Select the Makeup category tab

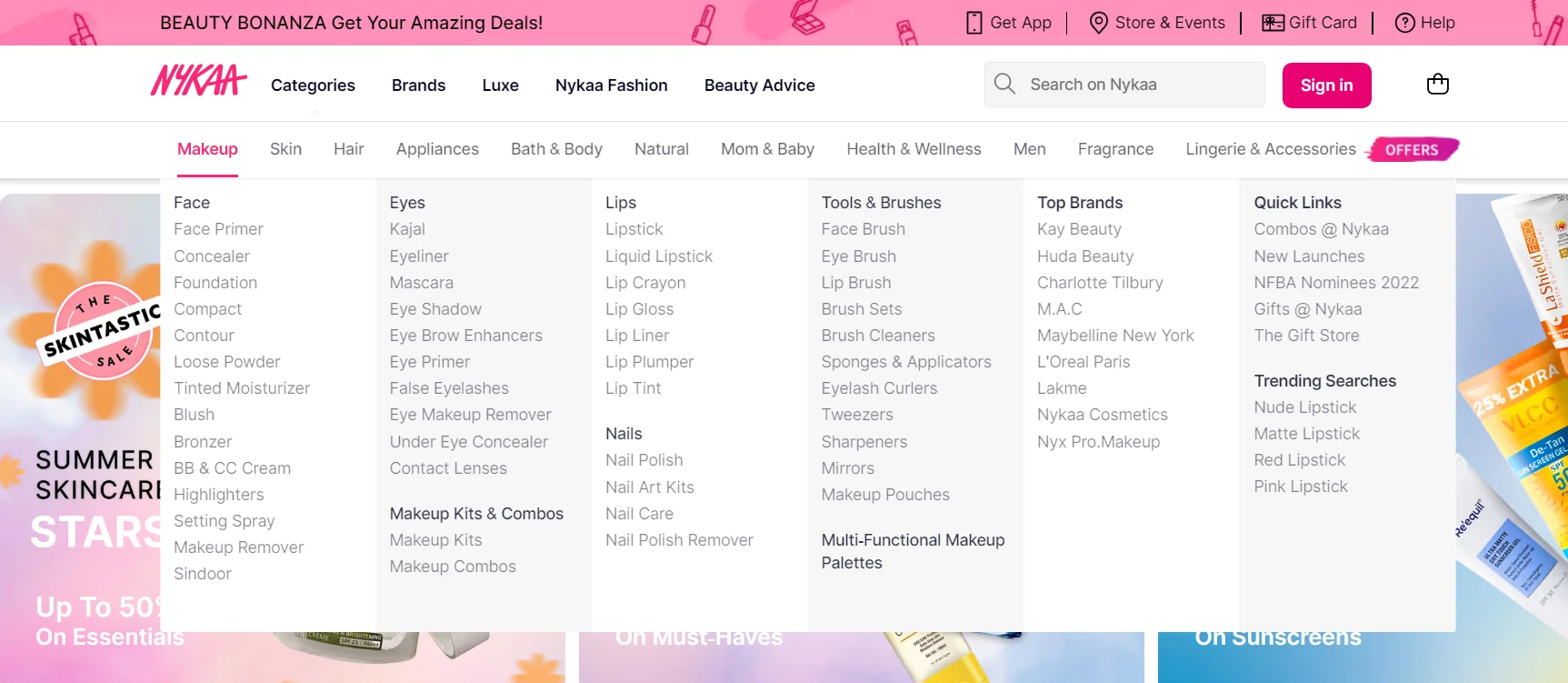[x=207, y=149]
